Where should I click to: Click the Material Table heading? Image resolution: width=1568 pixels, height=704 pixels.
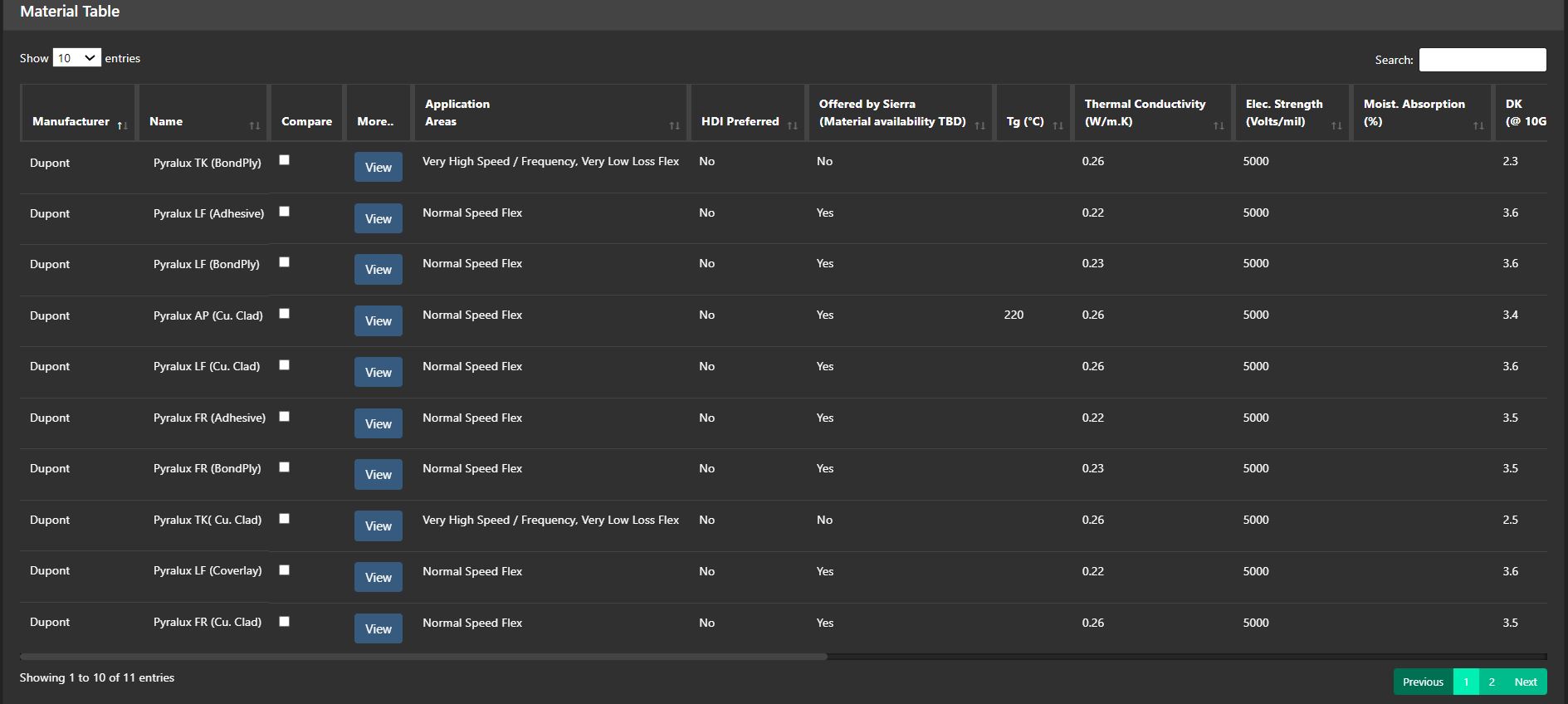click(70, 12)
